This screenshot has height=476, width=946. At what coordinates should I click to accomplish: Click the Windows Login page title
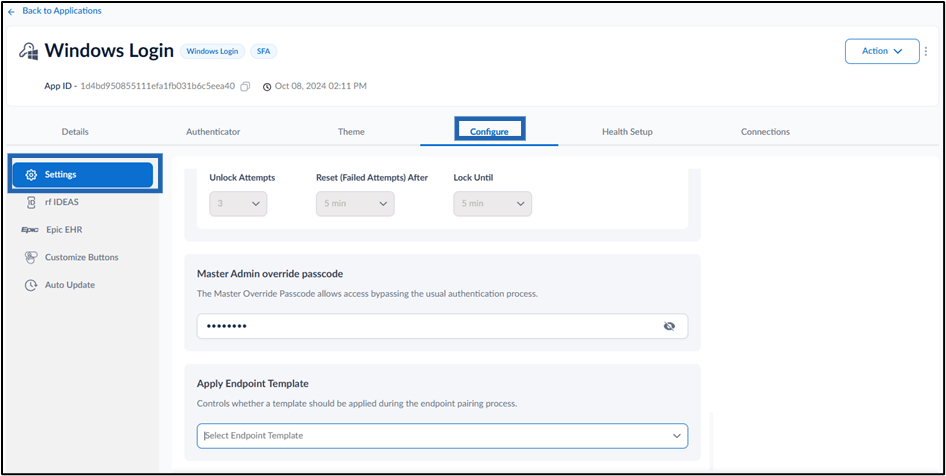pyautogui.click(x=109, y=51)
